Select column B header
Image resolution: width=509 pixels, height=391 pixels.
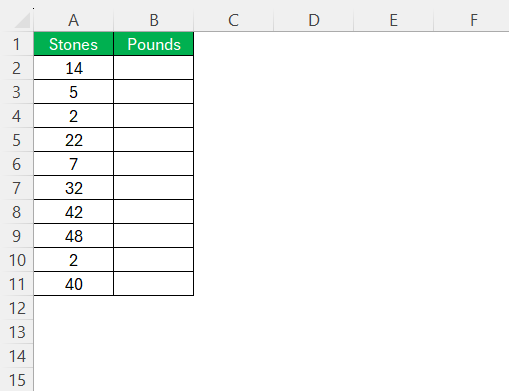pyautogui.click(x=154, y=20)
